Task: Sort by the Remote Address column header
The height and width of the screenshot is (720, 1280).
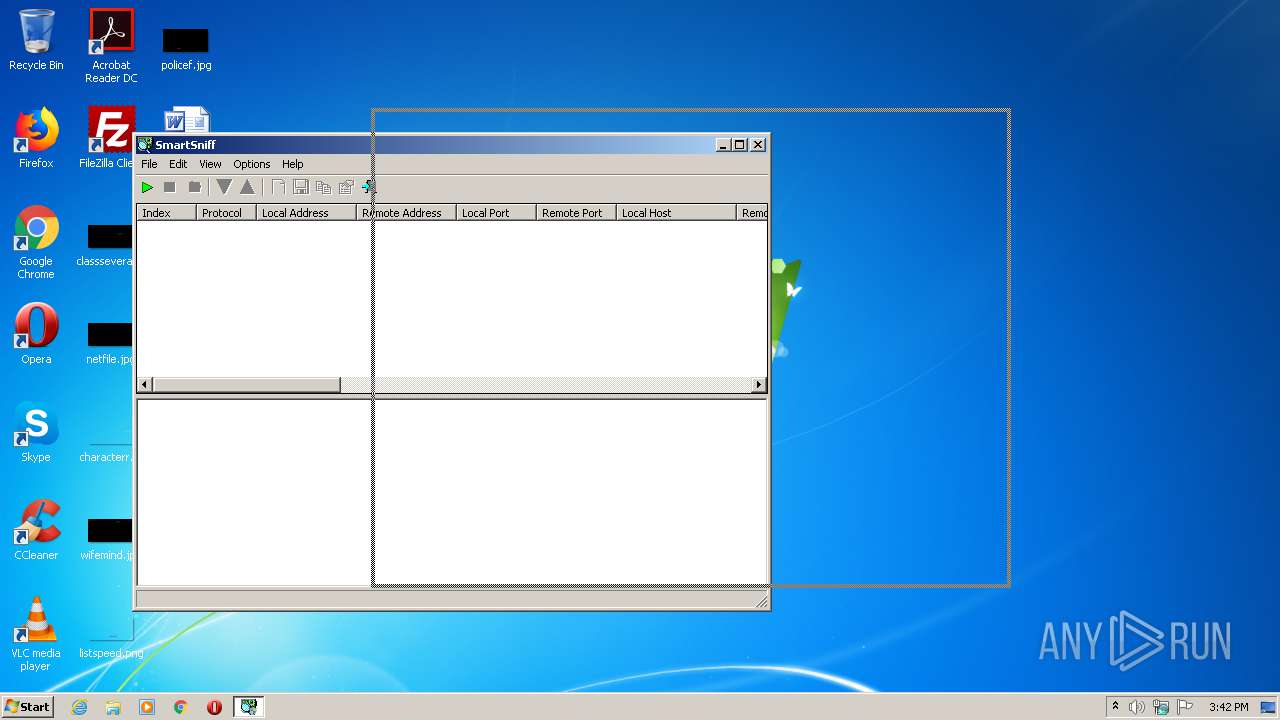Action: pos(406,213)
